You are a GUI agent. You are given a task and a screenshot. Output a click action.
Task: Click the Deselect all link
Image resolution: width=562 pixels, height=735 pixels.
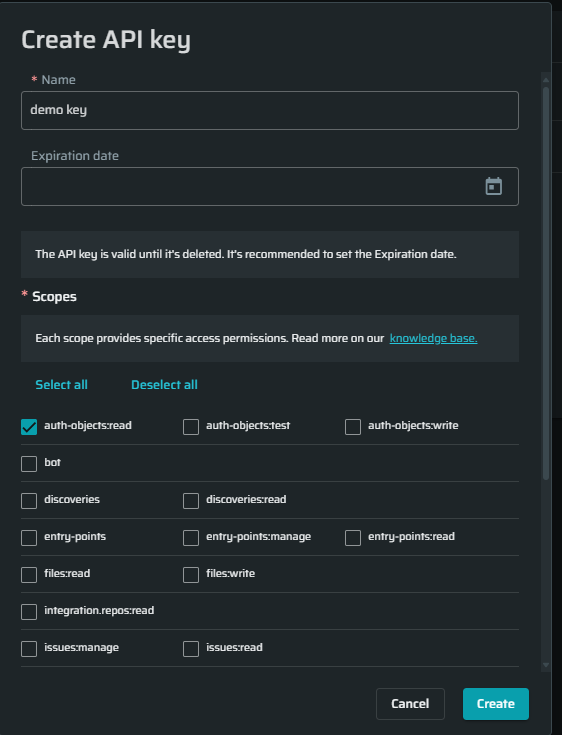[165, 385]
